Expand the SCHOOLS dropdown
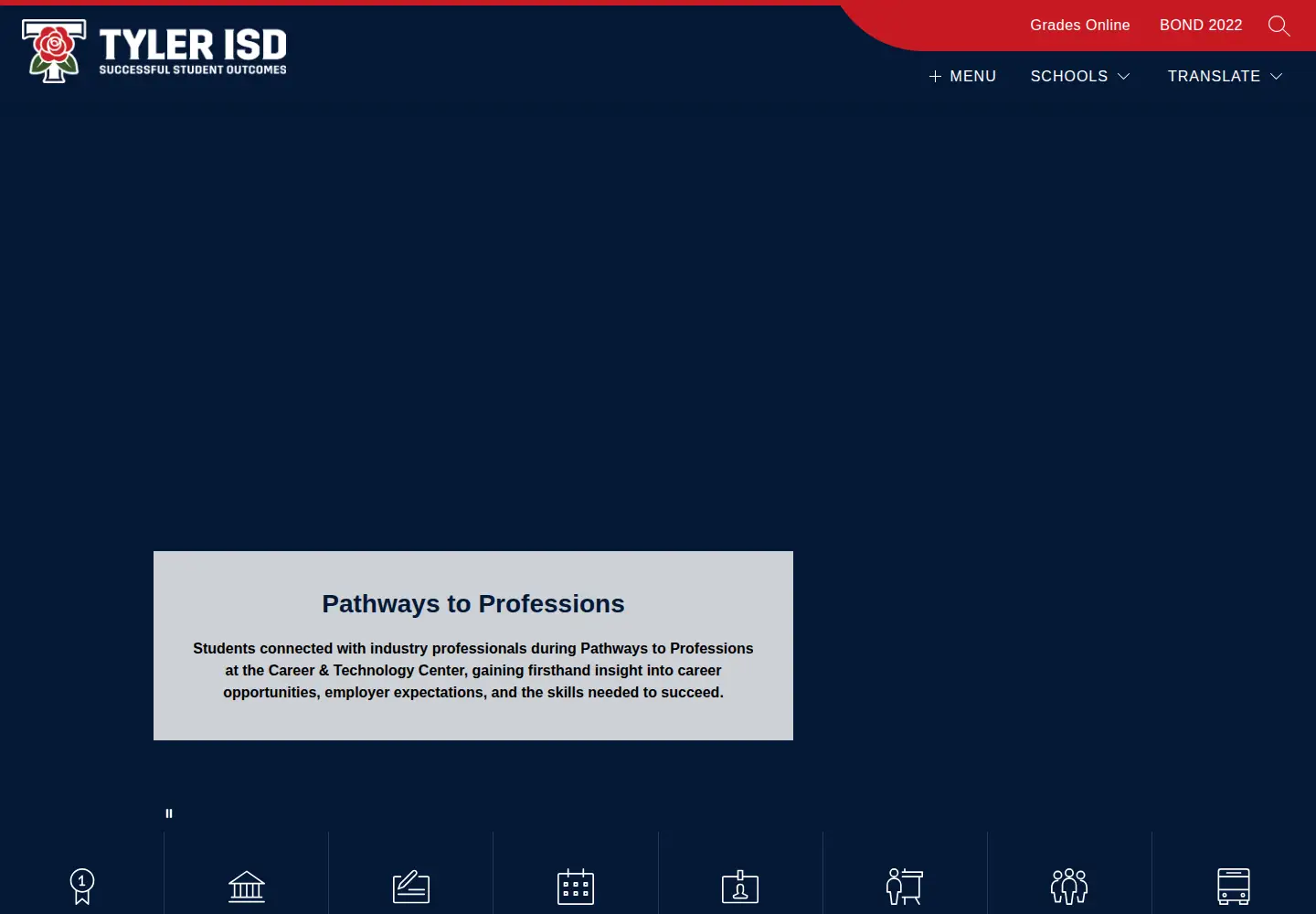 pyautogui.click(x=1080, y=77)
